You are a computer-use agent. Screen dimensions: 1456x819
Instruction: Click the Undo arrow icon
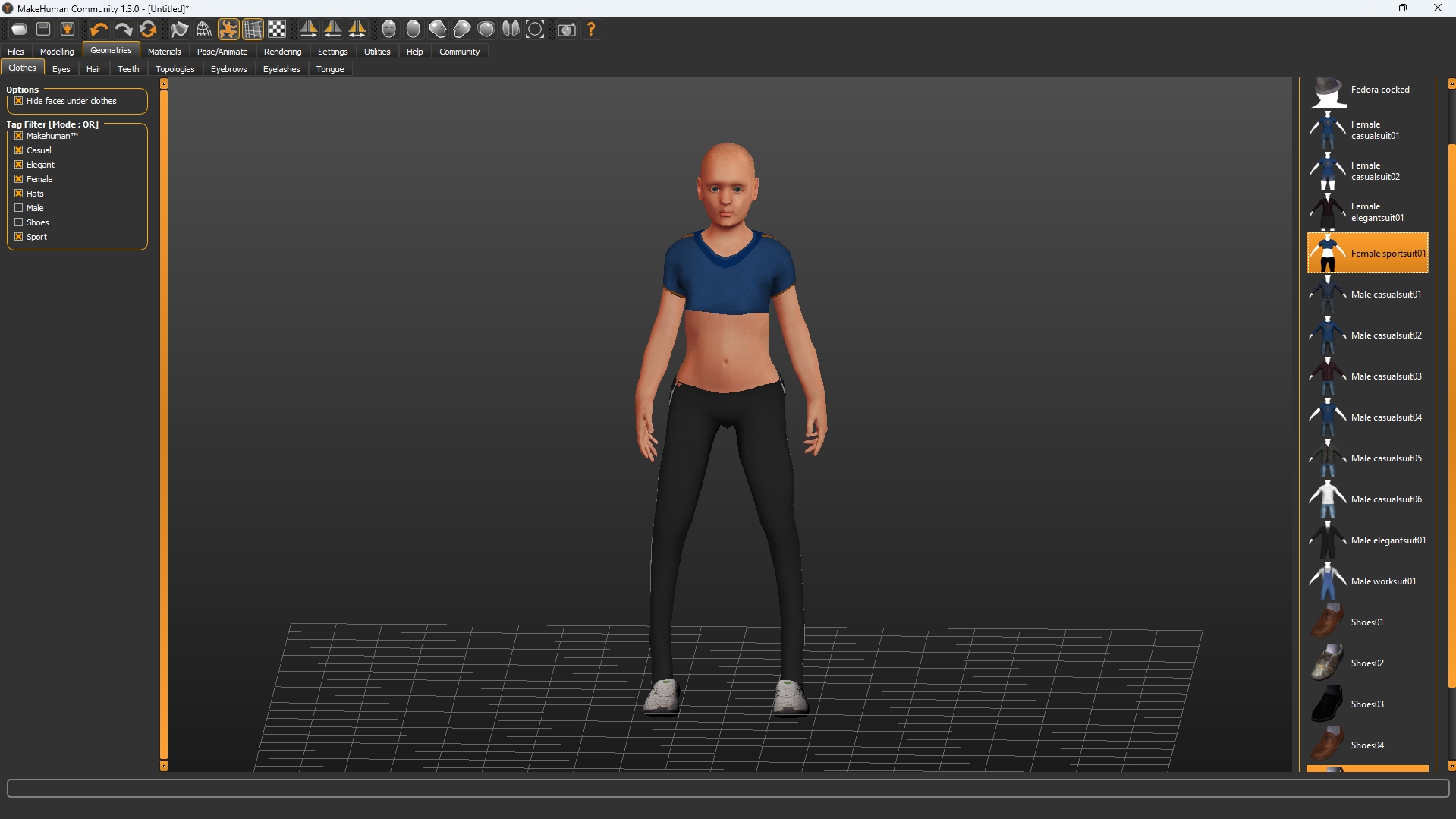(x=99, y=30)
